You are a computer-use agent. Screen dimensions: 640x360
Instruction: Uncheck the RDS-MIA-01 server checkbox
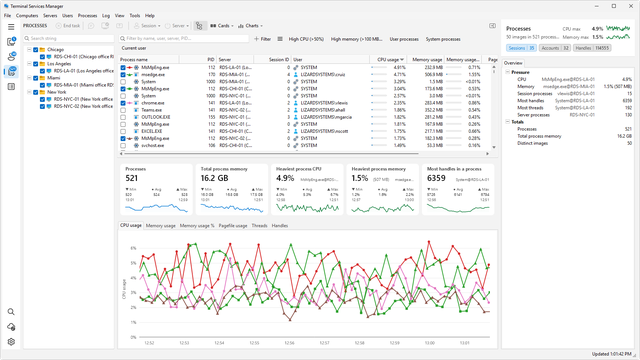42,85
